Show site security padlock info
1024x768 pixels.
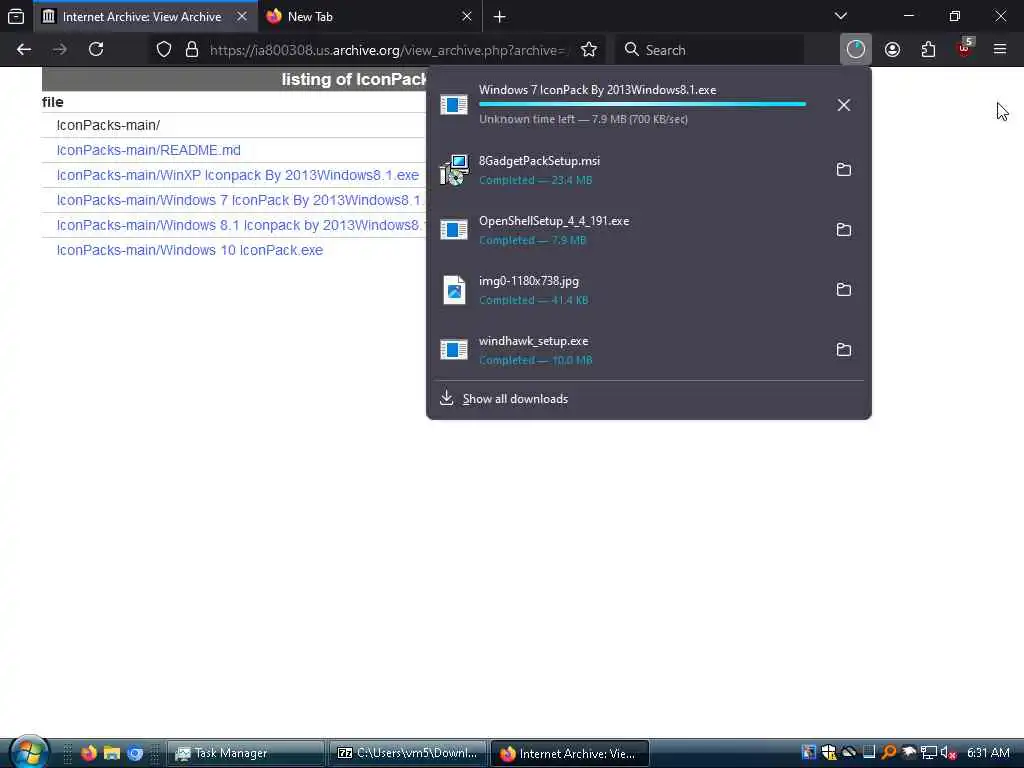pyautogui.click(x=192, y=50)
